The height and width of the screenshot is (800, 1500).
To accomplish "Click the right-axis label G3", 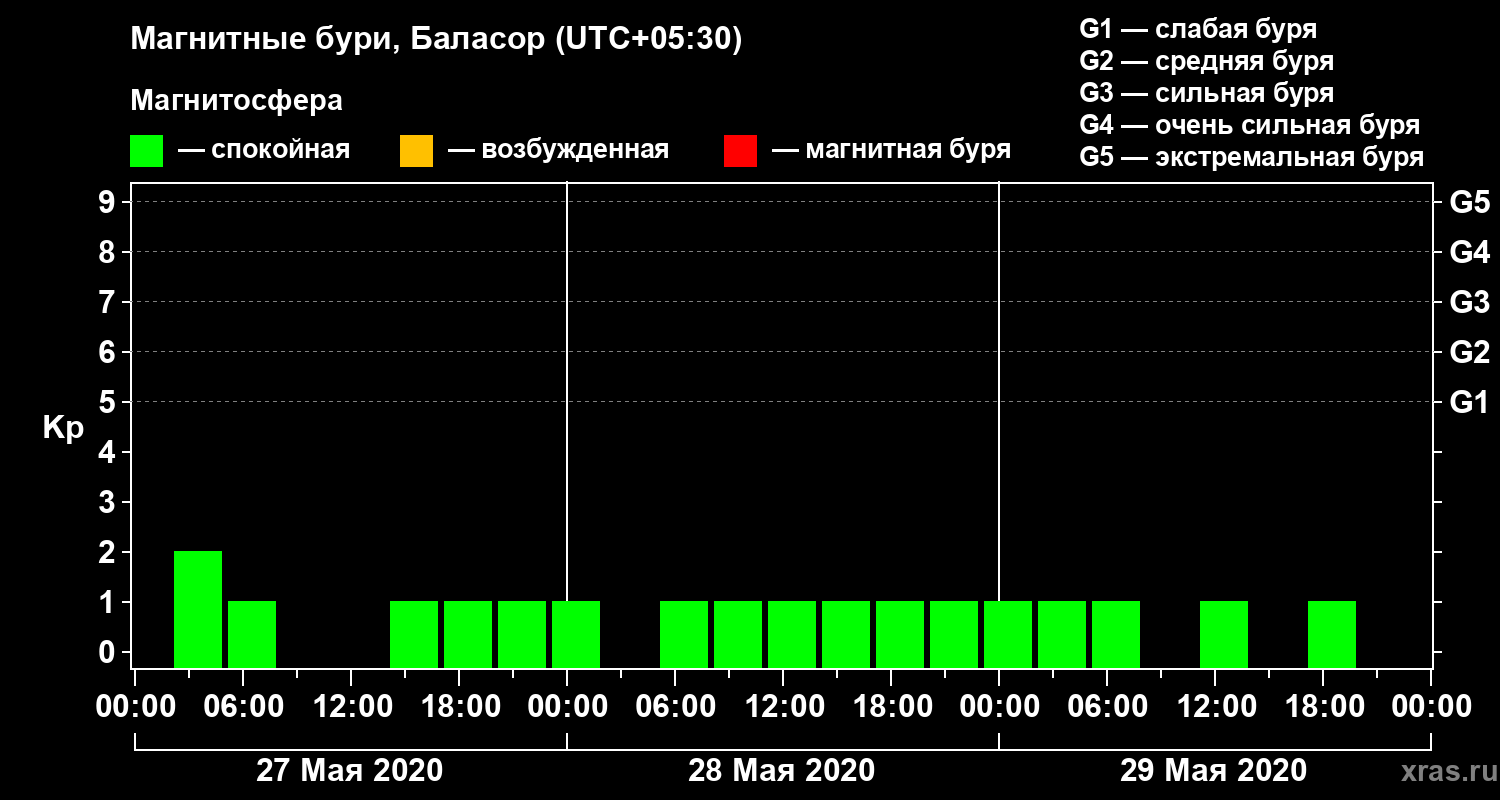I will (x=1469, y=302).
